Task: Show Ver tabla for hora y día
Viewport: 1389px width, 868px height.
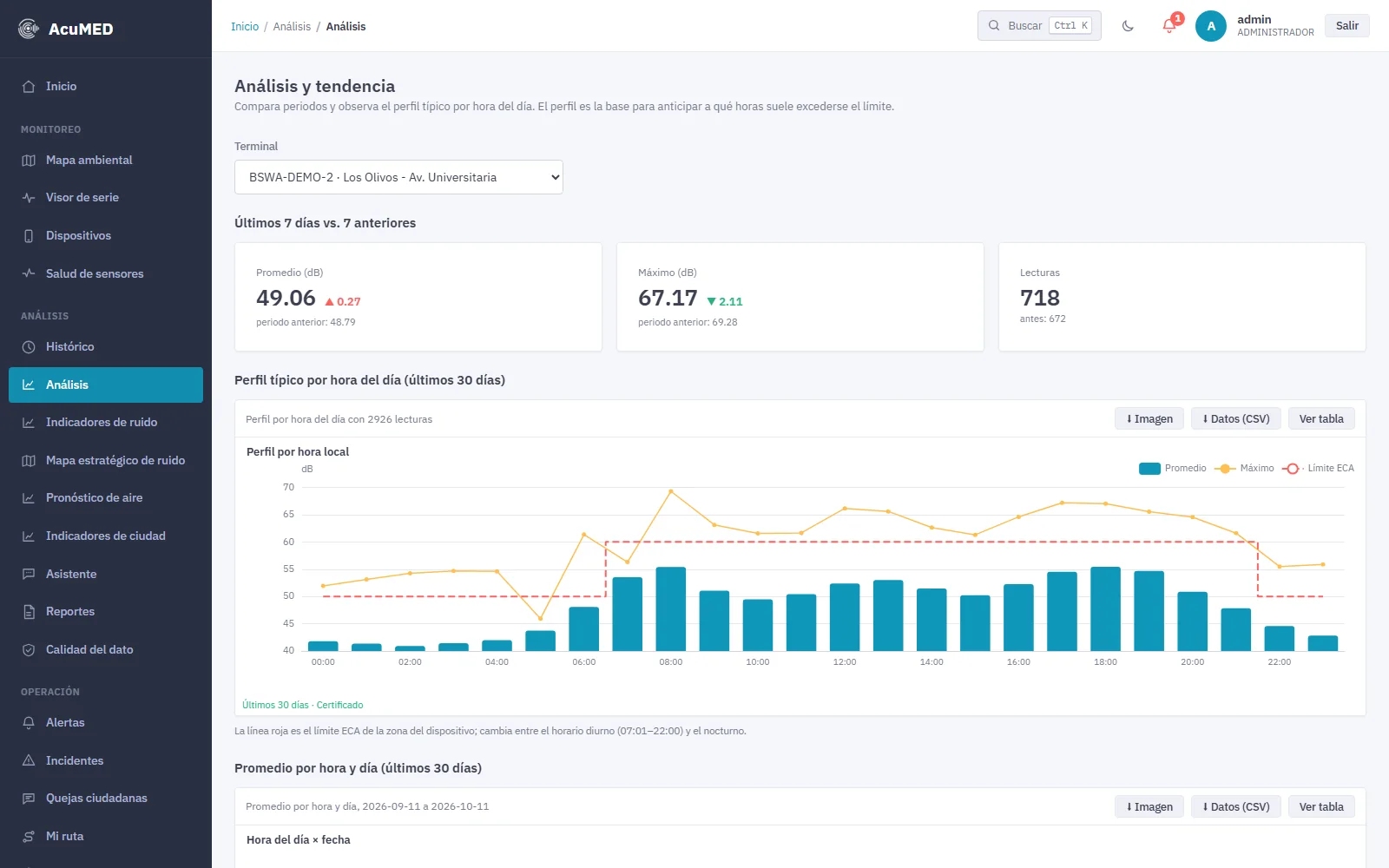Action: click(x=1321, y=806)
